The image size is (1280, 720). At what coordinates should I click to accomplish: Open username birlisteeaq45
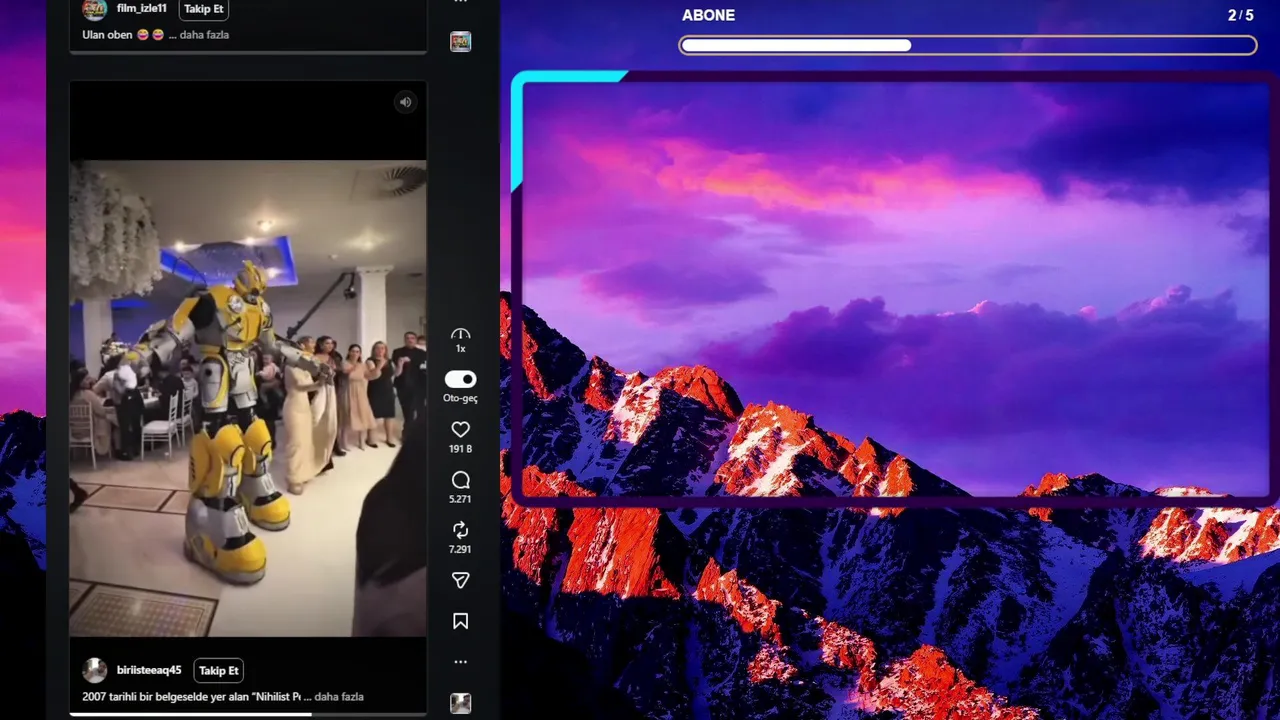[x=149, y=670]
